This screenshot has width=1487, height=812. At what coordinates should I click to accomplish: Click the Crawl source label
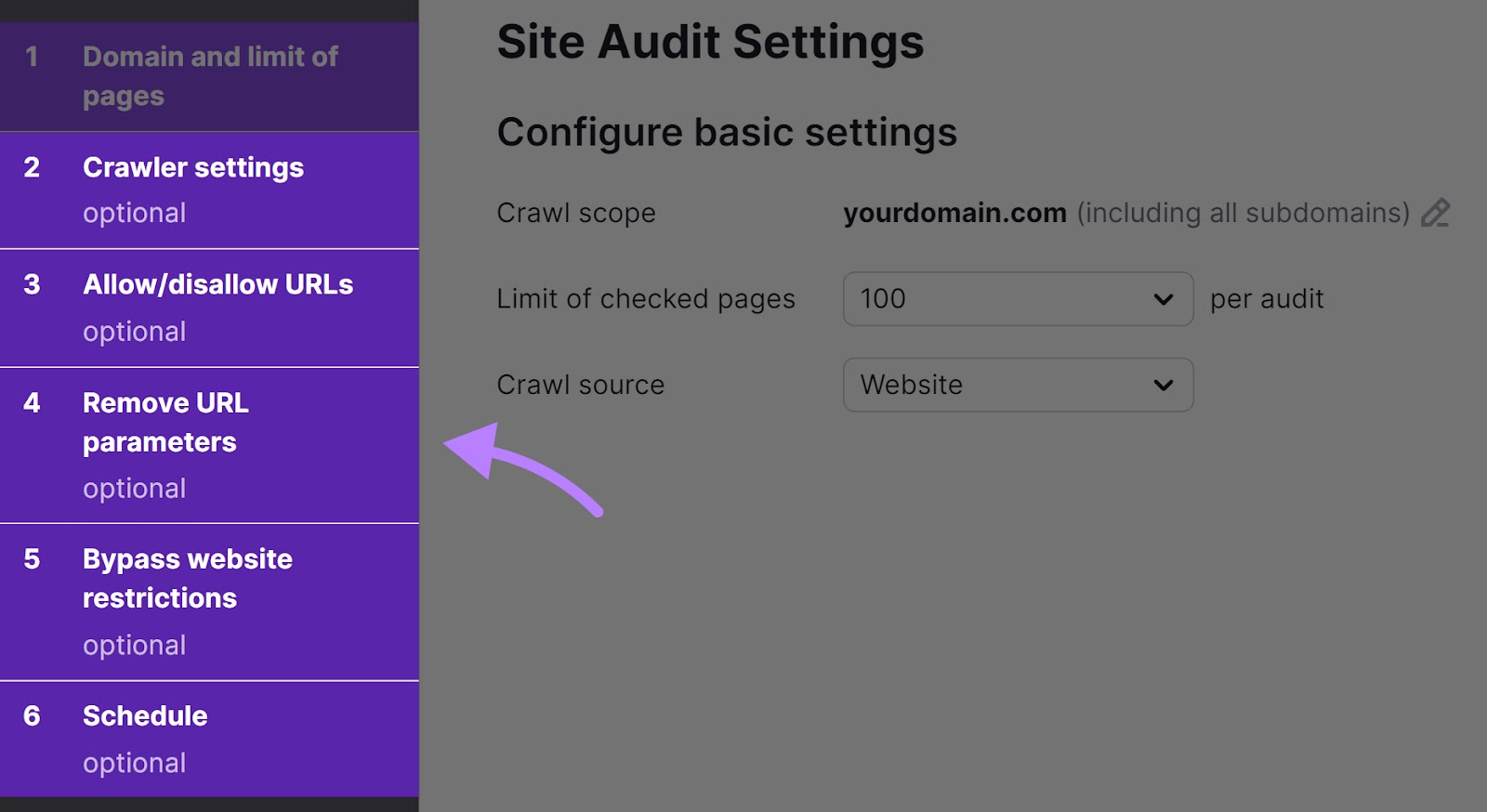(581, 385)
